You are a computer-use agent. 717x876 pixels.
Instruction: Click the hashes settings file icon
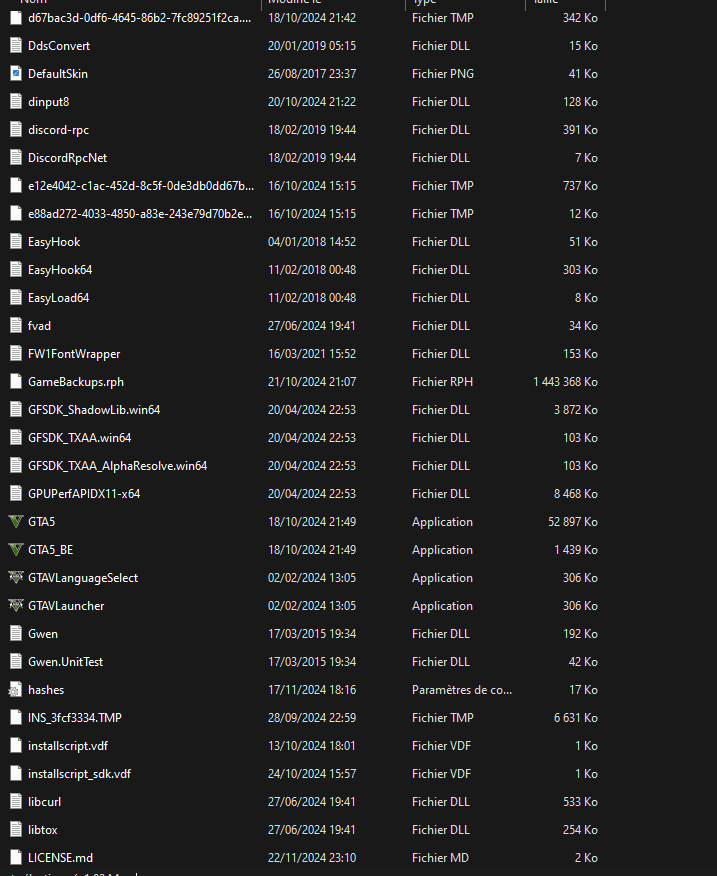(x=15, y=690)
